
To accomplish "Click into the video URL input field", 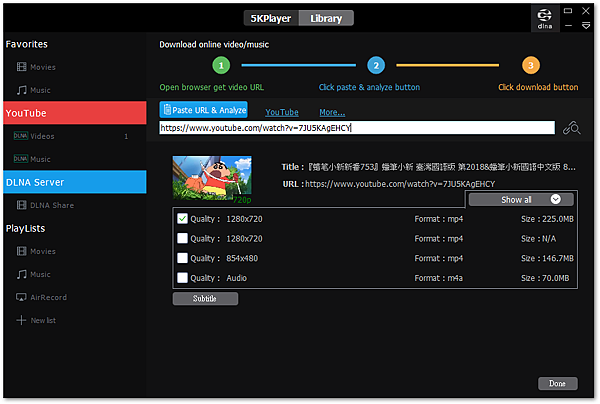I will click(357, 128).
